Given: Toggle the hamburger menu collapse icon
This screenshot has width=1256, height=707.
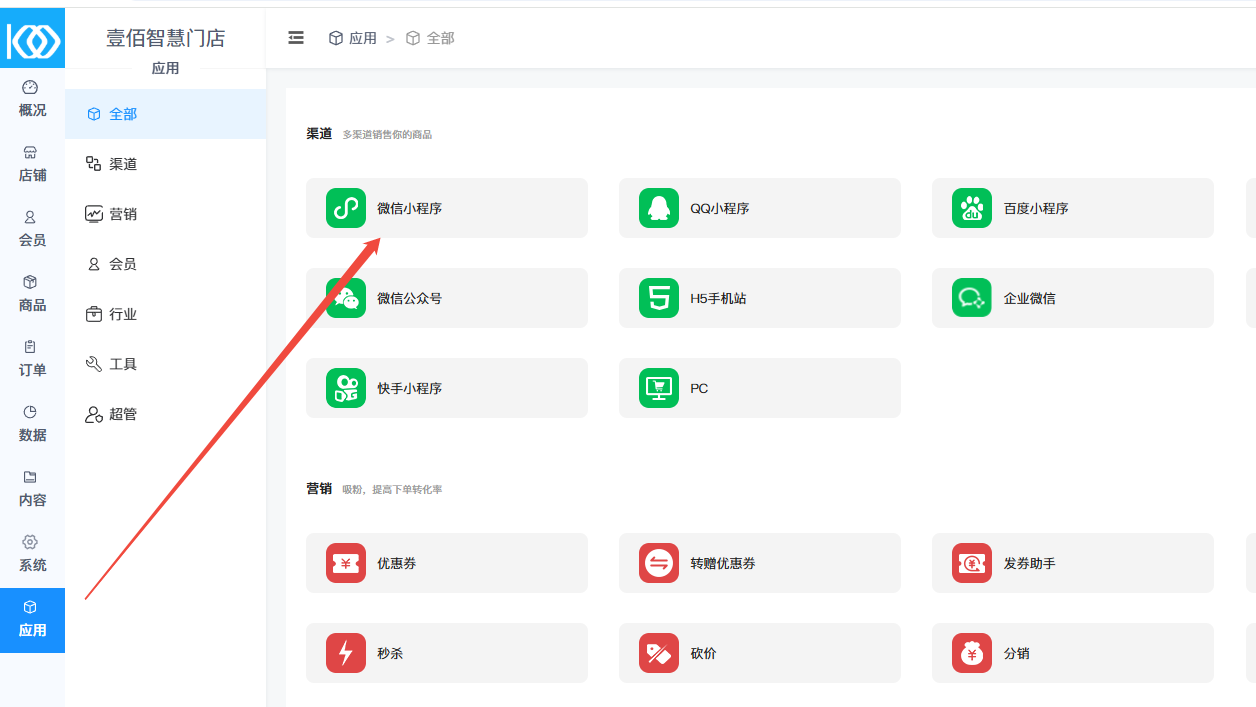Looking at the screenshot, I should coord(296,38).
